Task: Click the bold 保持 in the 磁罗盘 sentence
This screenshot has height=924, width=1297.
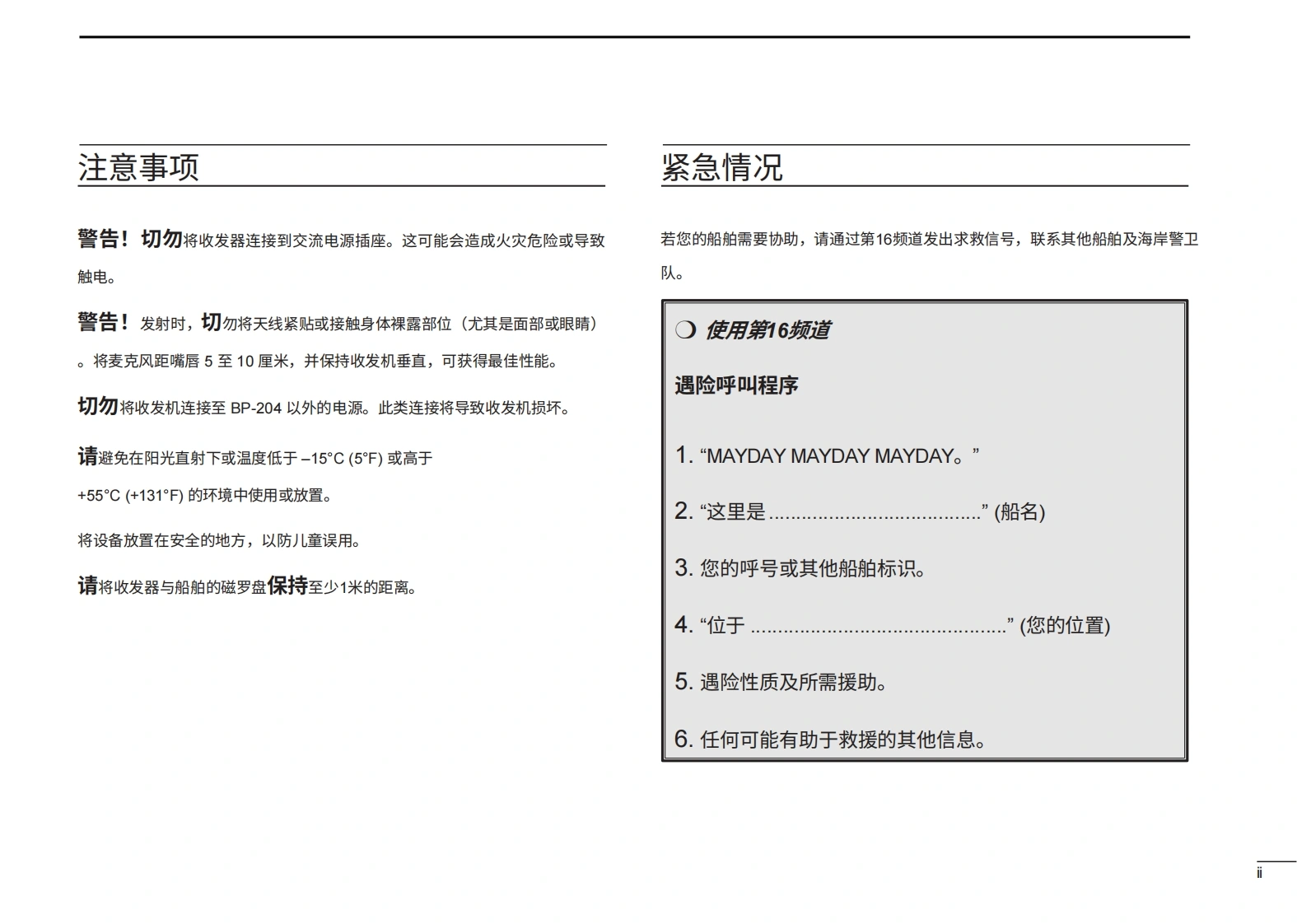Action: (287, 586)
